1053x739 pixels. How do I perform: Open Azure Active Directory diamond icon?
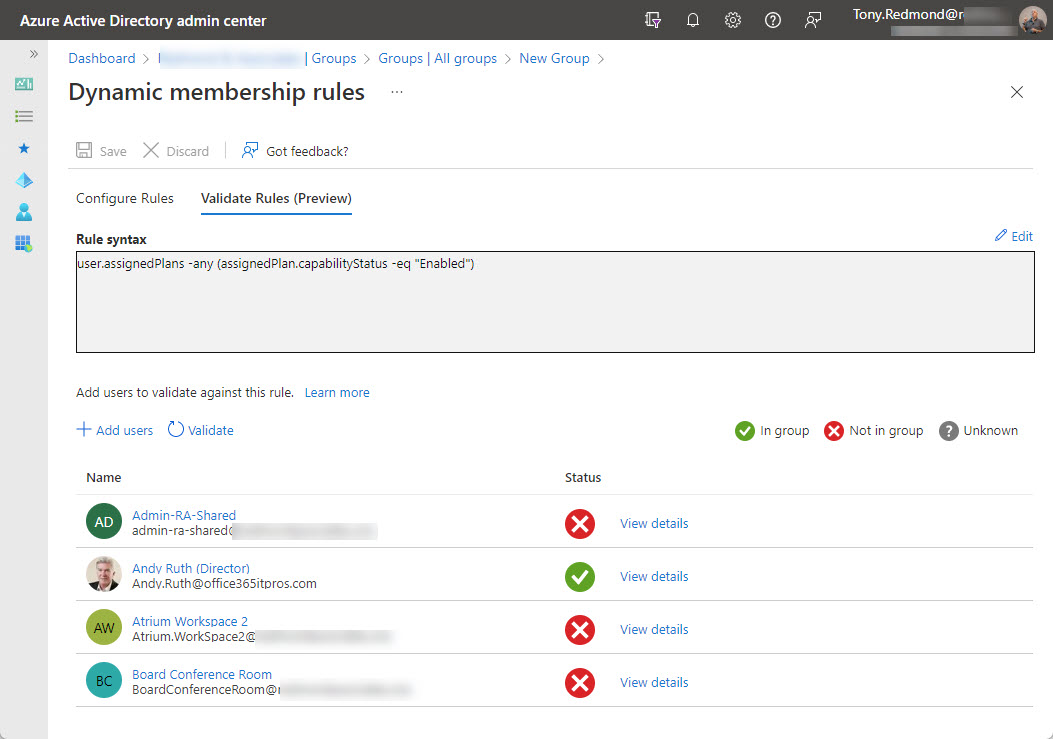point(24,180)
